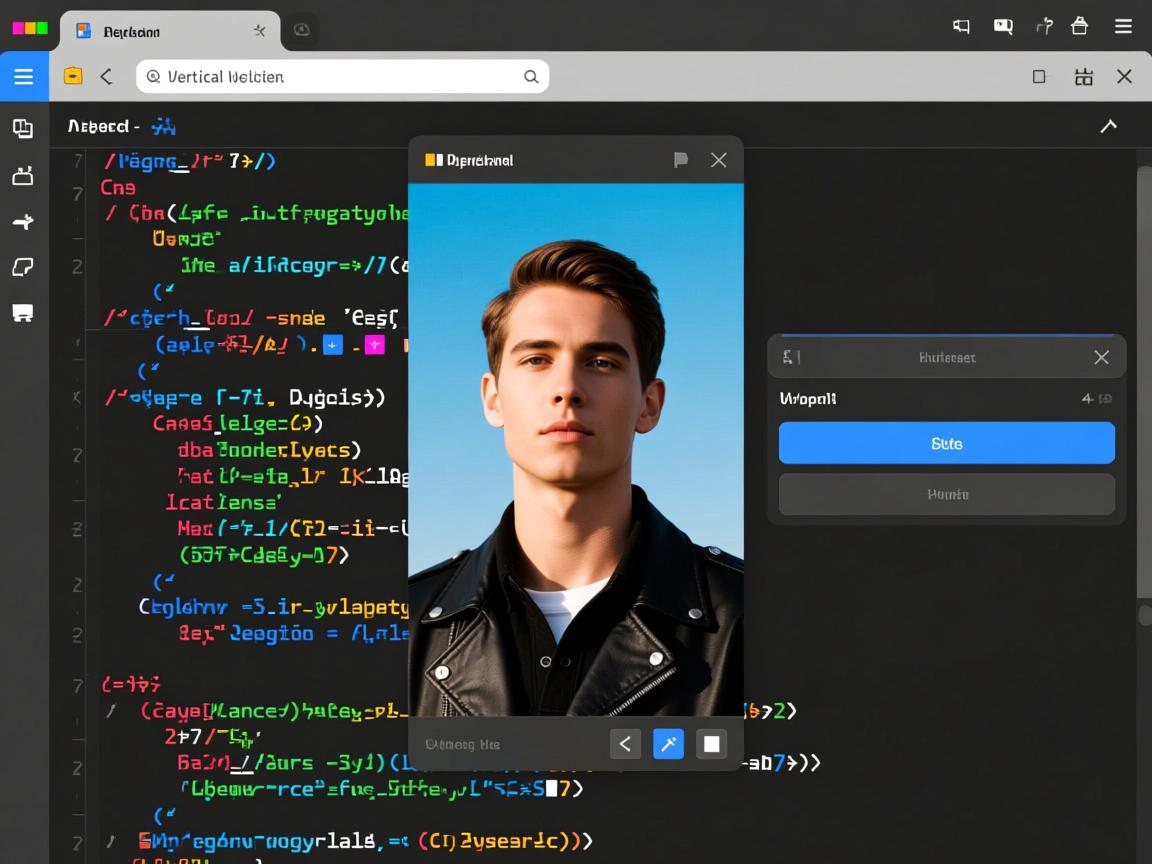Image resolution: width=1152 pixels, height=864 pixels.
Task: Click the blue color swatch in the code
Action: [x=333, y=345]
